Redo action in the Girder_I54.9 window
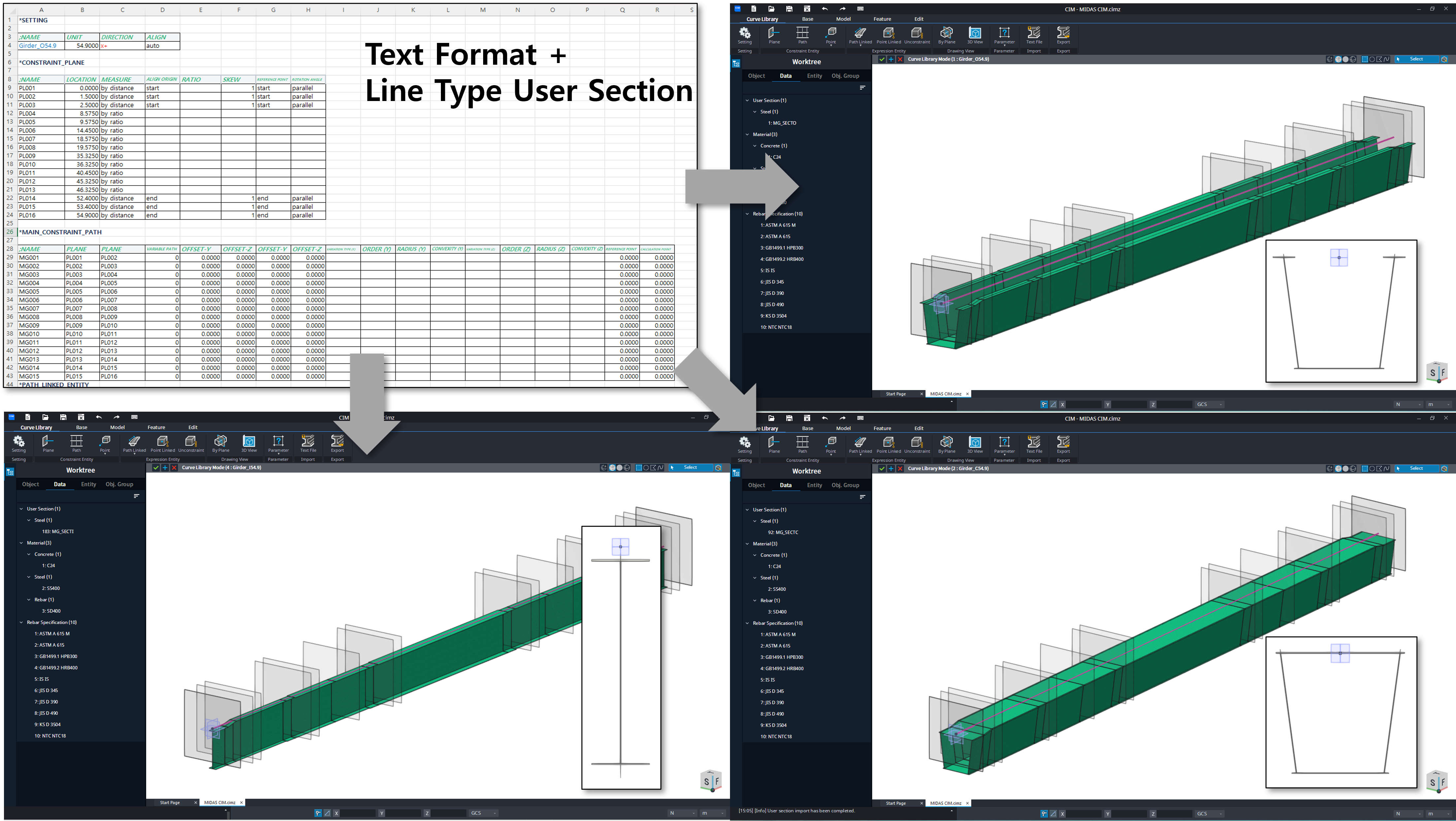Viewport: 1456px width, 821px height. tap(116, 417)
